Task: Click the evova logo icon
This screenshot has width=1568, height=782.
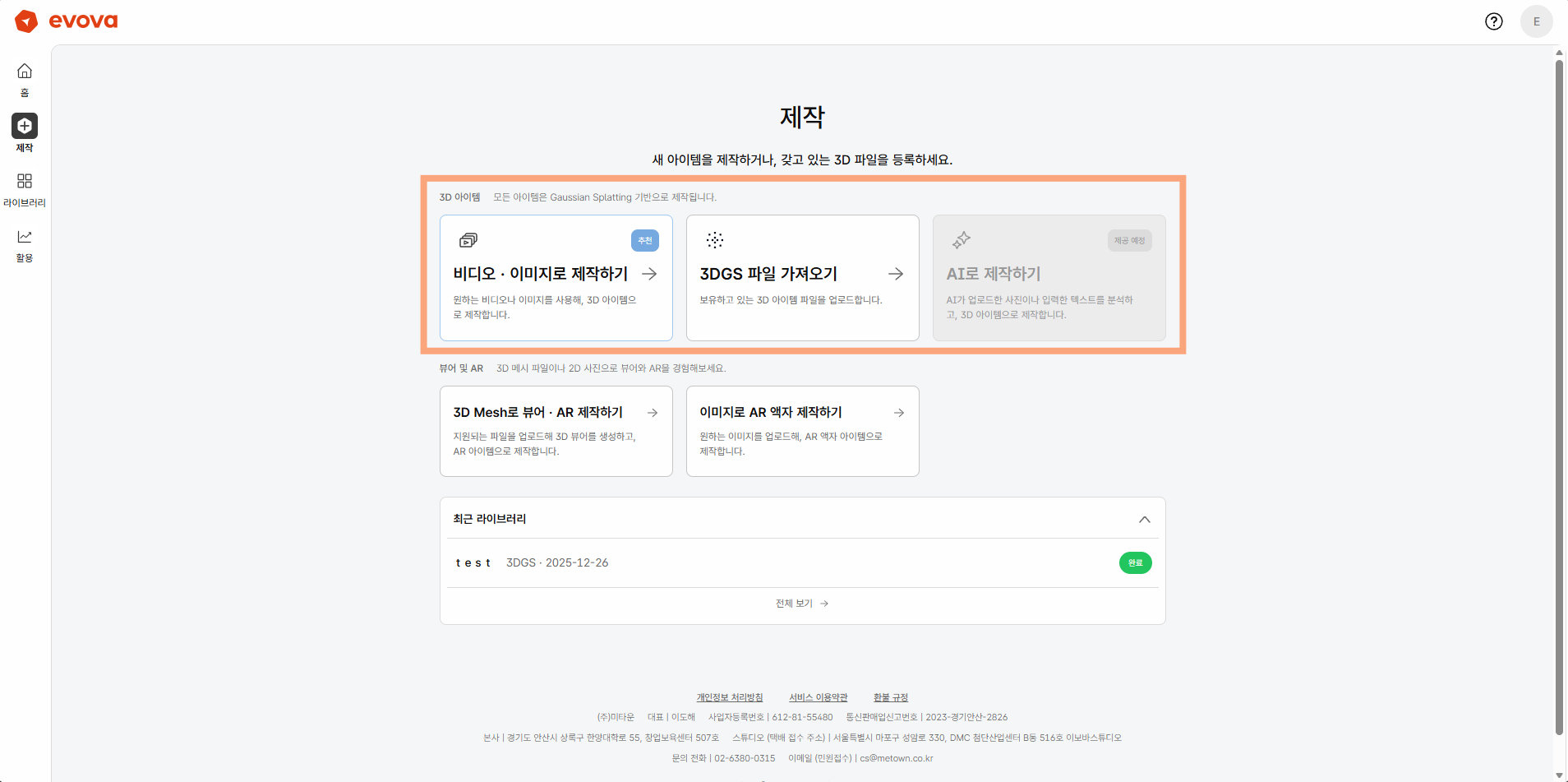Action: 26,21
